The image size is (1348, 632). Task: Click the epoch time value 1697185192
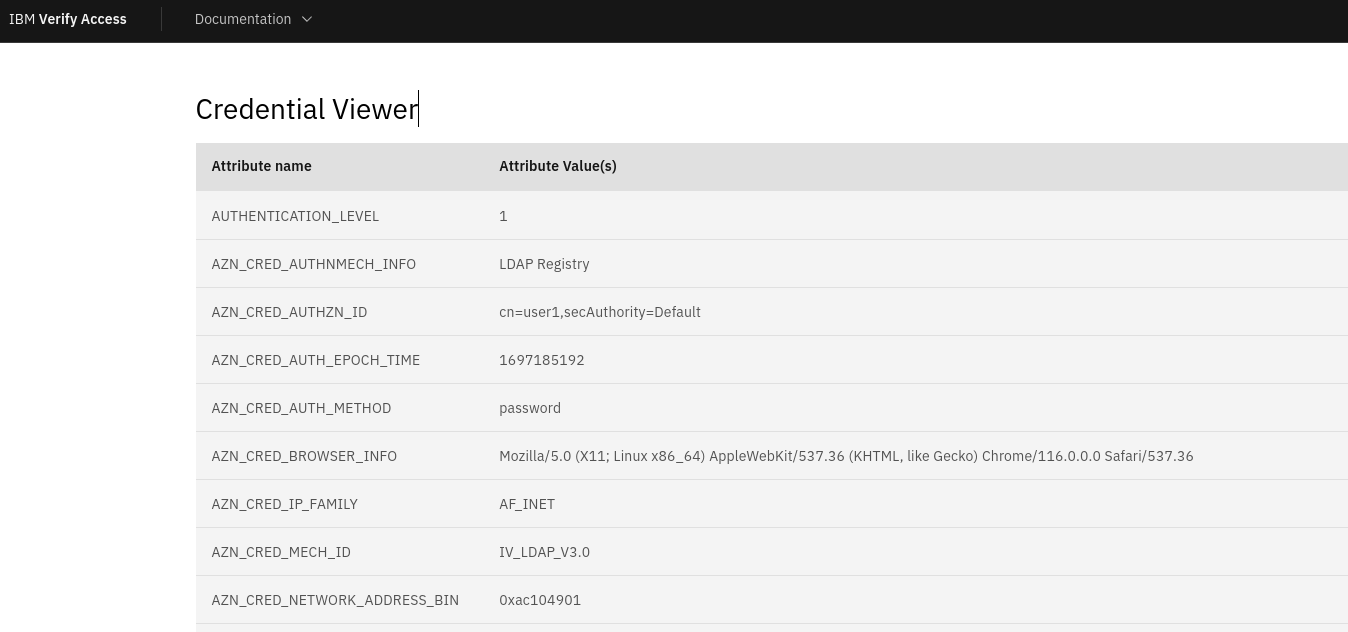[x=541, y=360]
